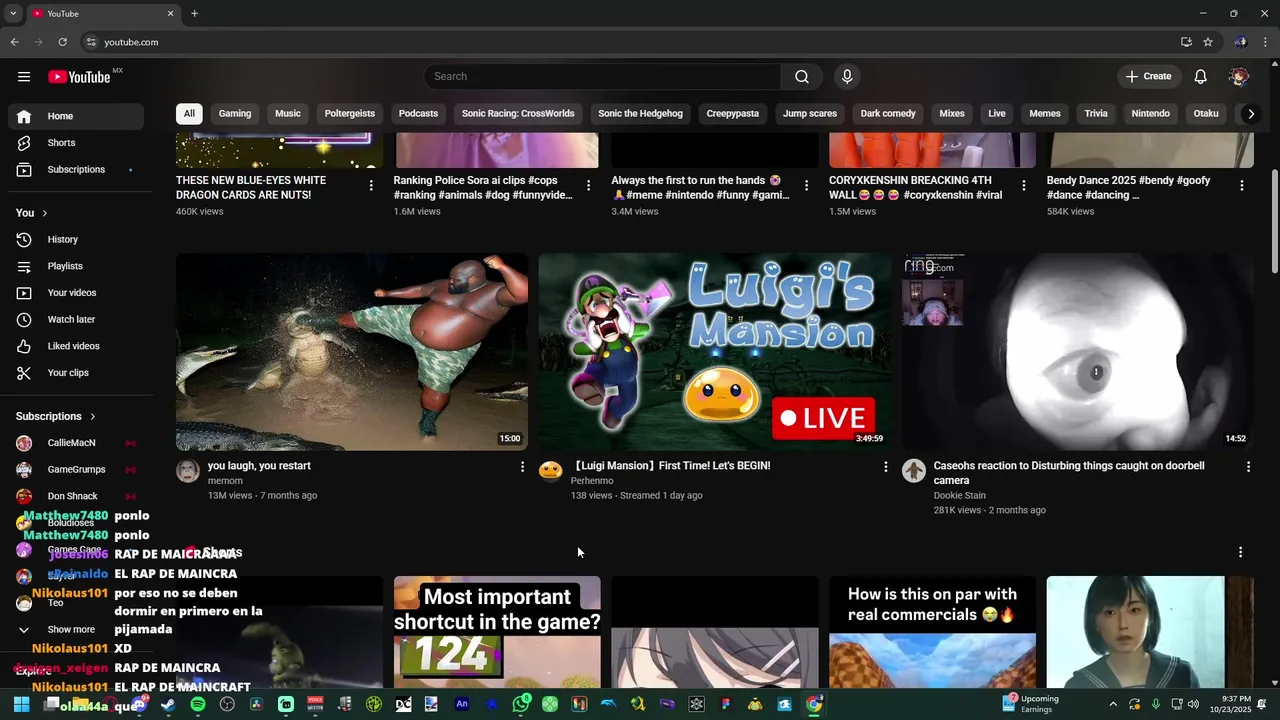This screenshot has width=1280, height=720.
Task: Open options for 'you laugh, you restart'
Action: (522, 467)
